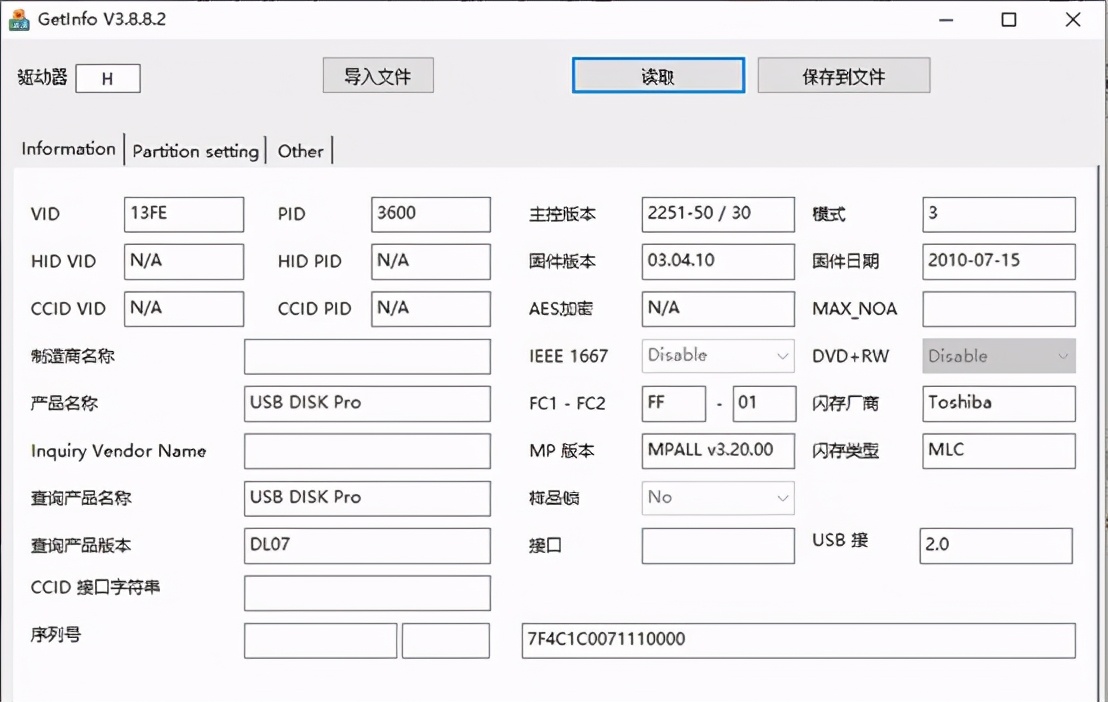Select the Toshiba flash vendor field

coord(997,404)
